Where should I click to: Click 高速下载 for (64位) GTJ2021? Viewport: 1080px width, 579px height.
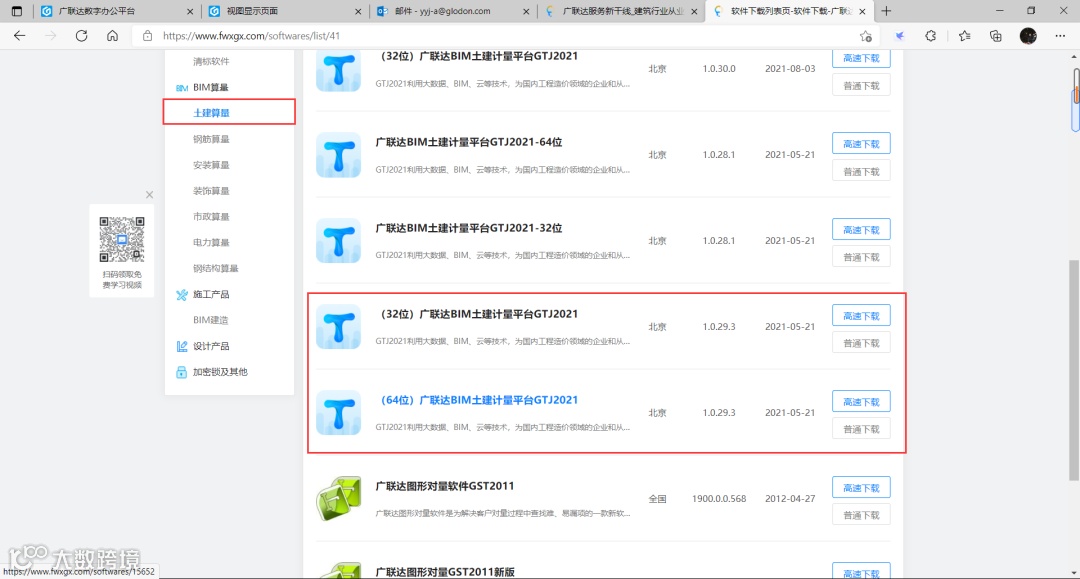(861, 401)
